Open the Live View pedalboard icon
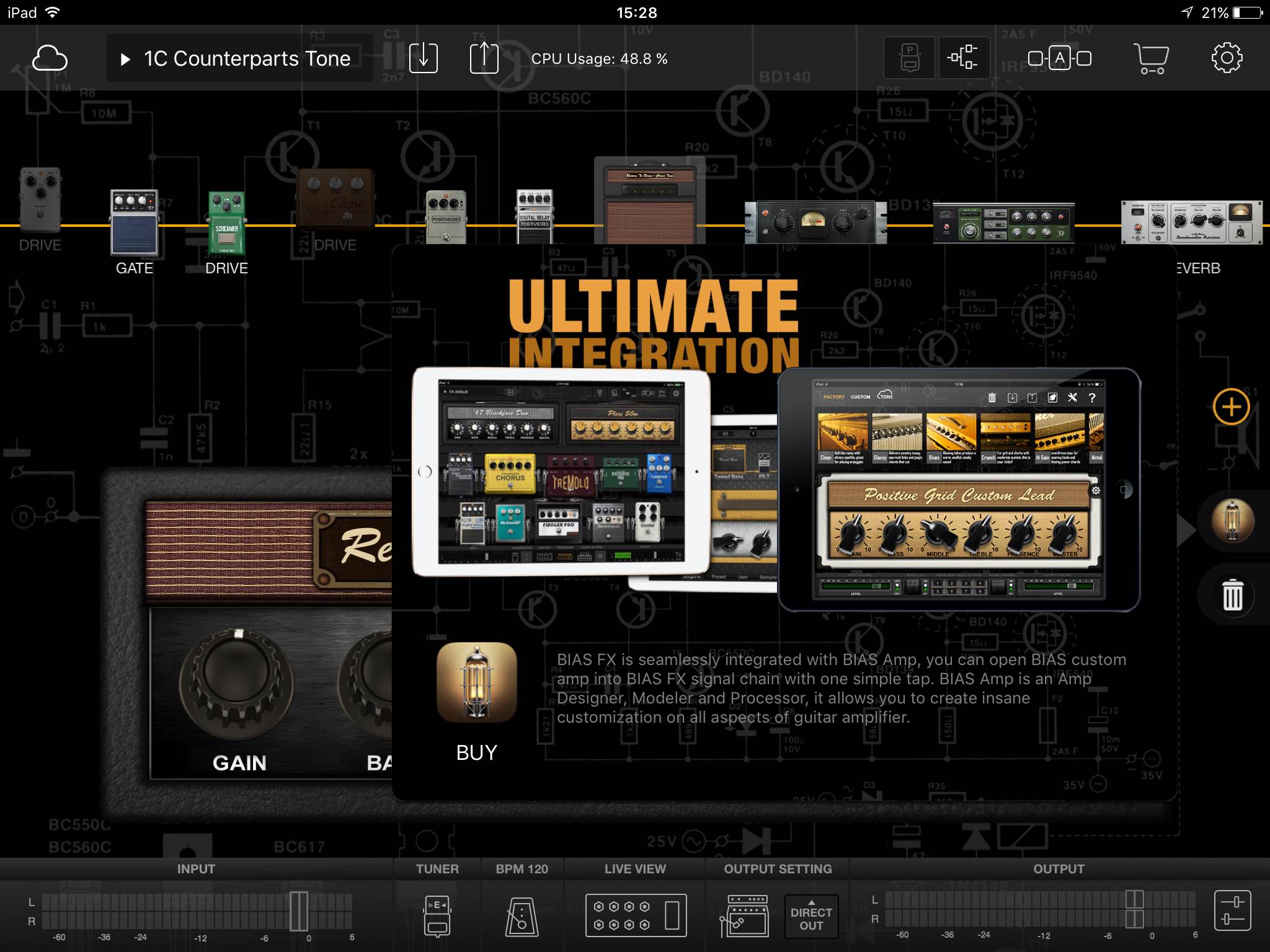The image size is (1270, 952). [636, 915]
